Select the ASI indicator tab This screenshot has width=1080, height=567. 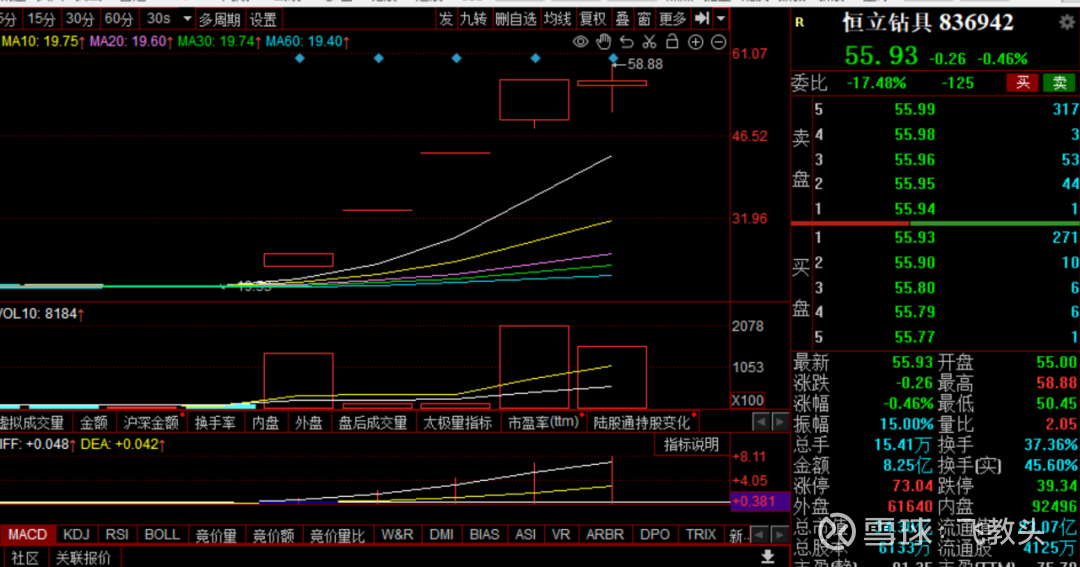[526, 535]
